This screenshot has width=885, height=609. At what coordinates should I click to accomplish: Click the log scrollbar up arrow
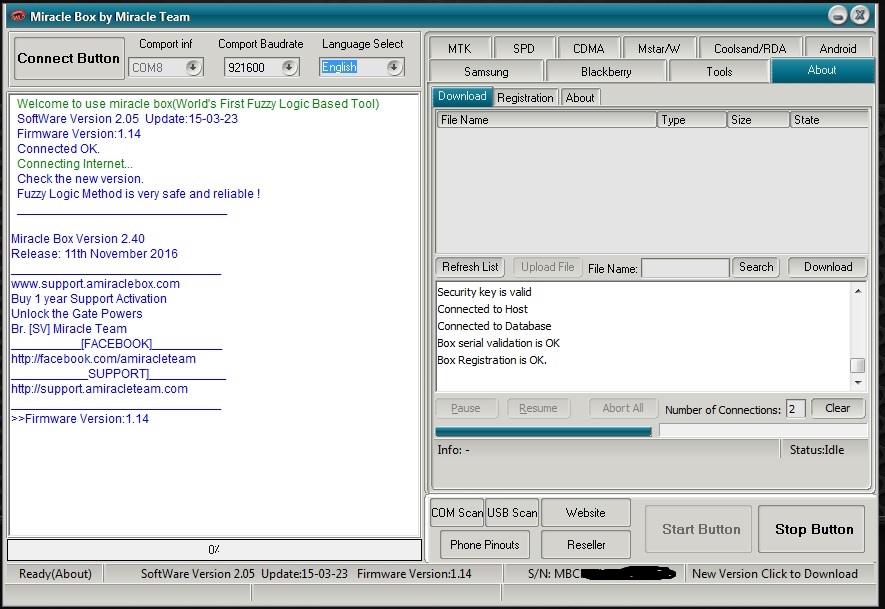[x=858, y=291]
